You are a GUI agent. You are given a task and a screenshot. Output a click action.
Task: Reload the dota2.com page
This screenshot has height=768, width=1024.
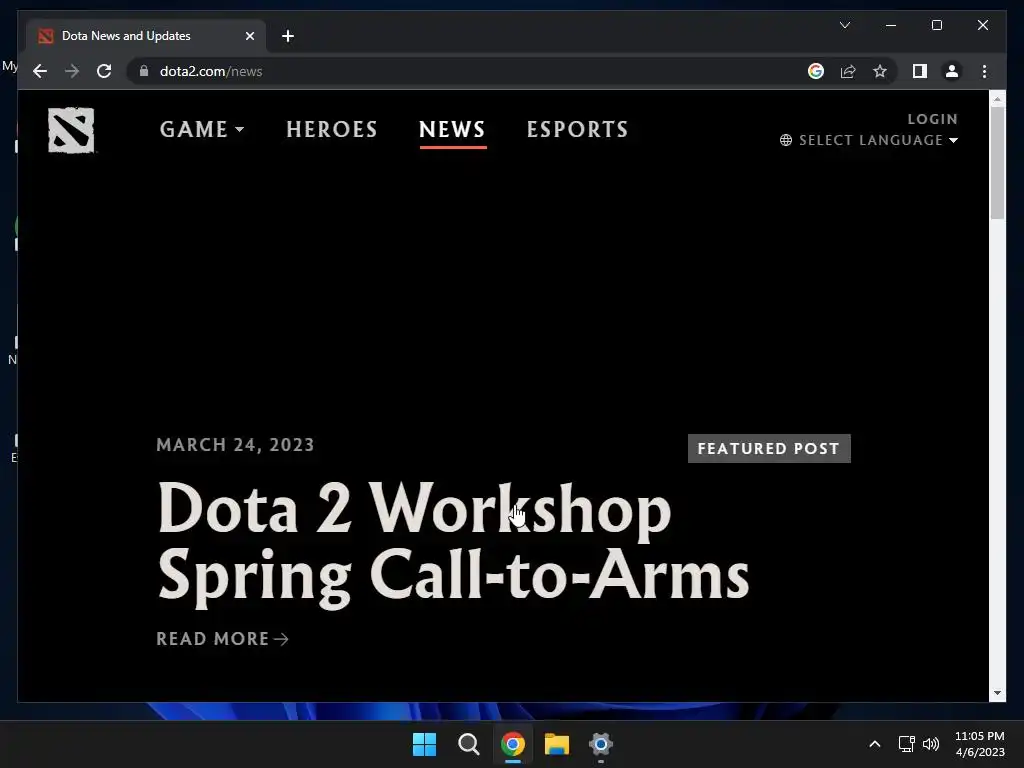click(104, 71)
